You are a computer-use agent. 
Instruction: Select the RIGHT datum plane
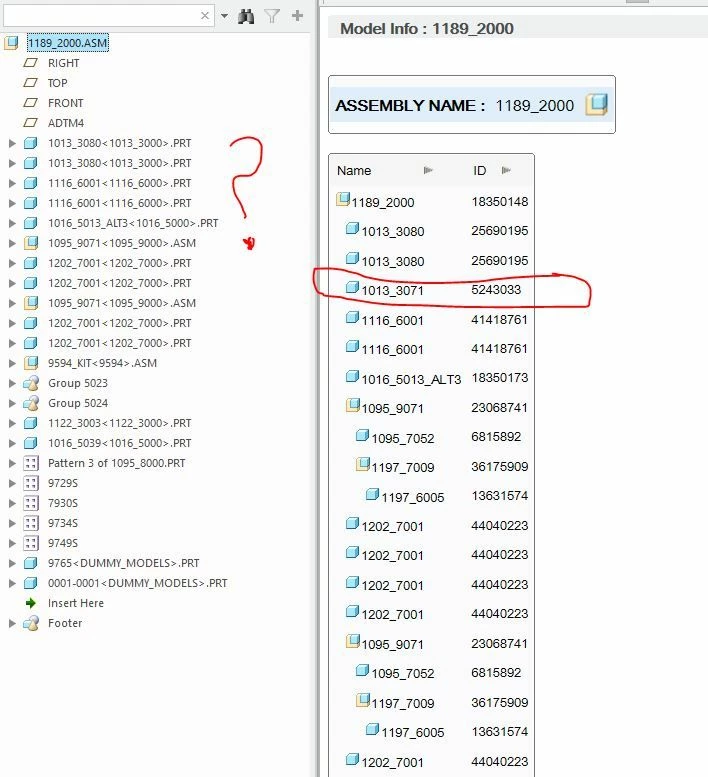coord(63,63)
